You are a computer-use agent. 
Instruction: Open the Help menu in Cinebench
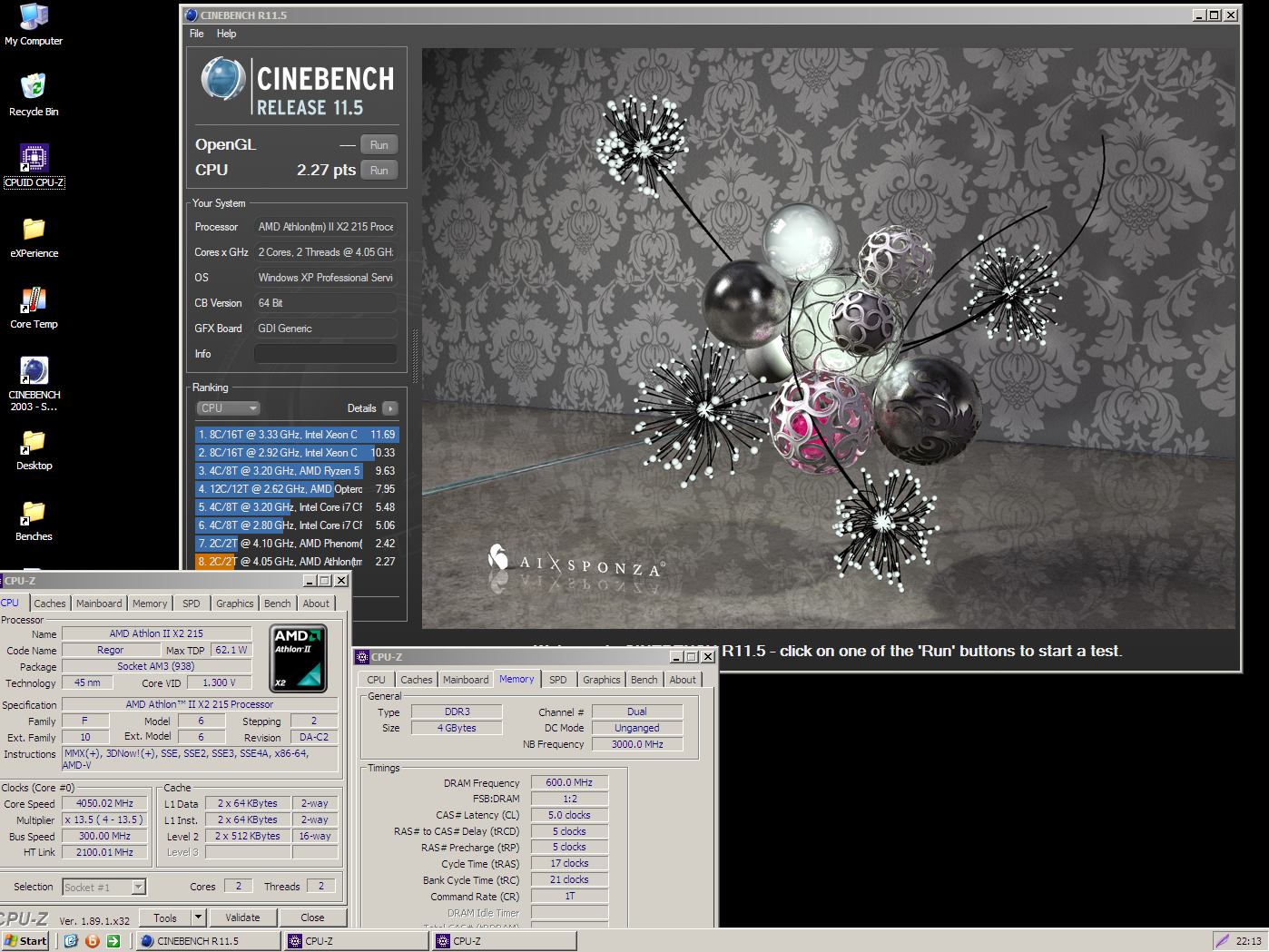point(226,34)
